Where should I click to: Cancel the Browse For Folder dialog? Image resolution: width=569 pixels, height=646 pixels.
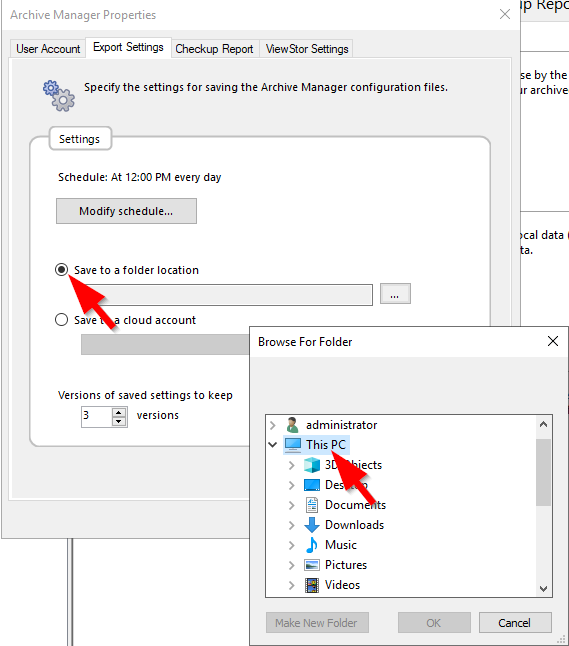click(515, 623)
